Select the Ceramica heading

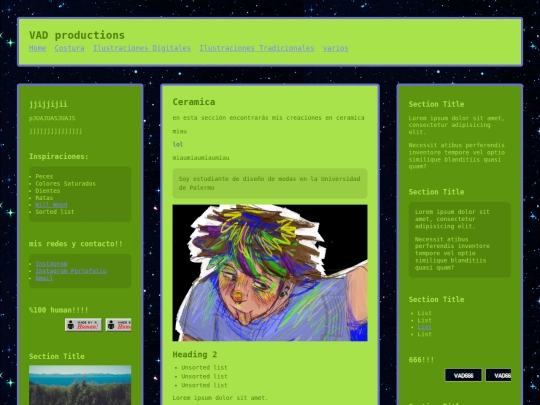(x=194, y=102)
